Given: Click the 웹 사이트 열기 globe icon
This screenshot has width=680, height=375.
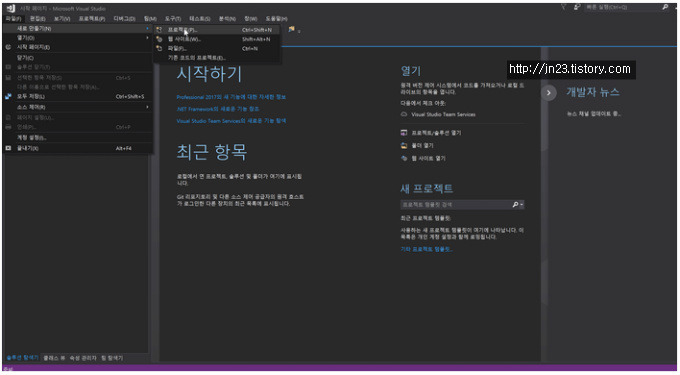Looking at the screenshot, I should click(x=404, y=158).
